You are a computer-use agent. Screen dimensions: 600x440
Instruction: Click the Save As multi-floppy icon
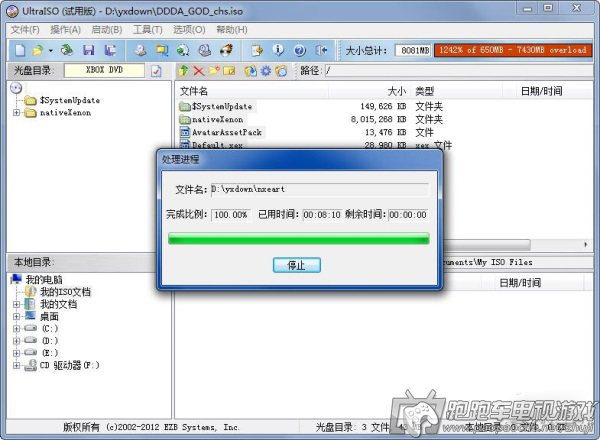tap(110, 50)
